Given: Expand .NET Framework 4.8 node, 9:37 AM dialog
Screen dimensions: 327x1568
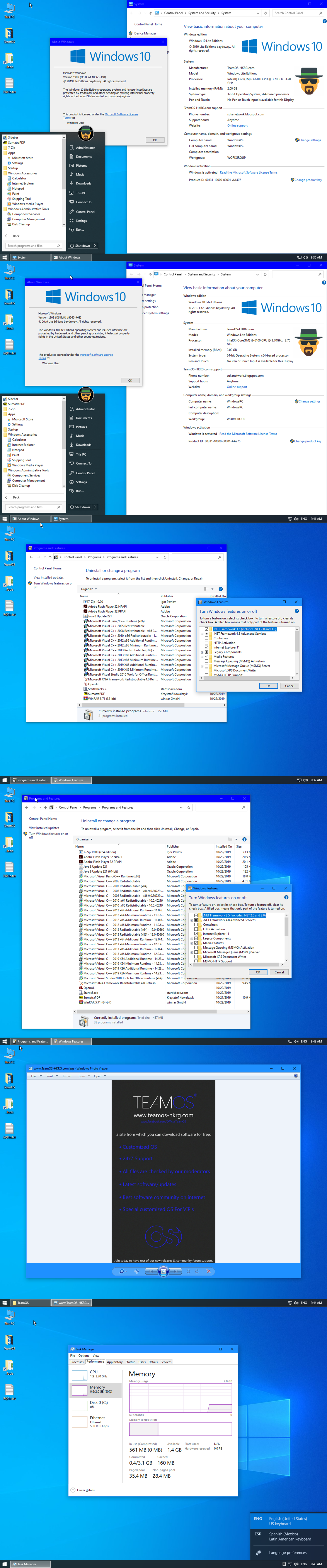Looking at the screenshot, I should (202, 634).
